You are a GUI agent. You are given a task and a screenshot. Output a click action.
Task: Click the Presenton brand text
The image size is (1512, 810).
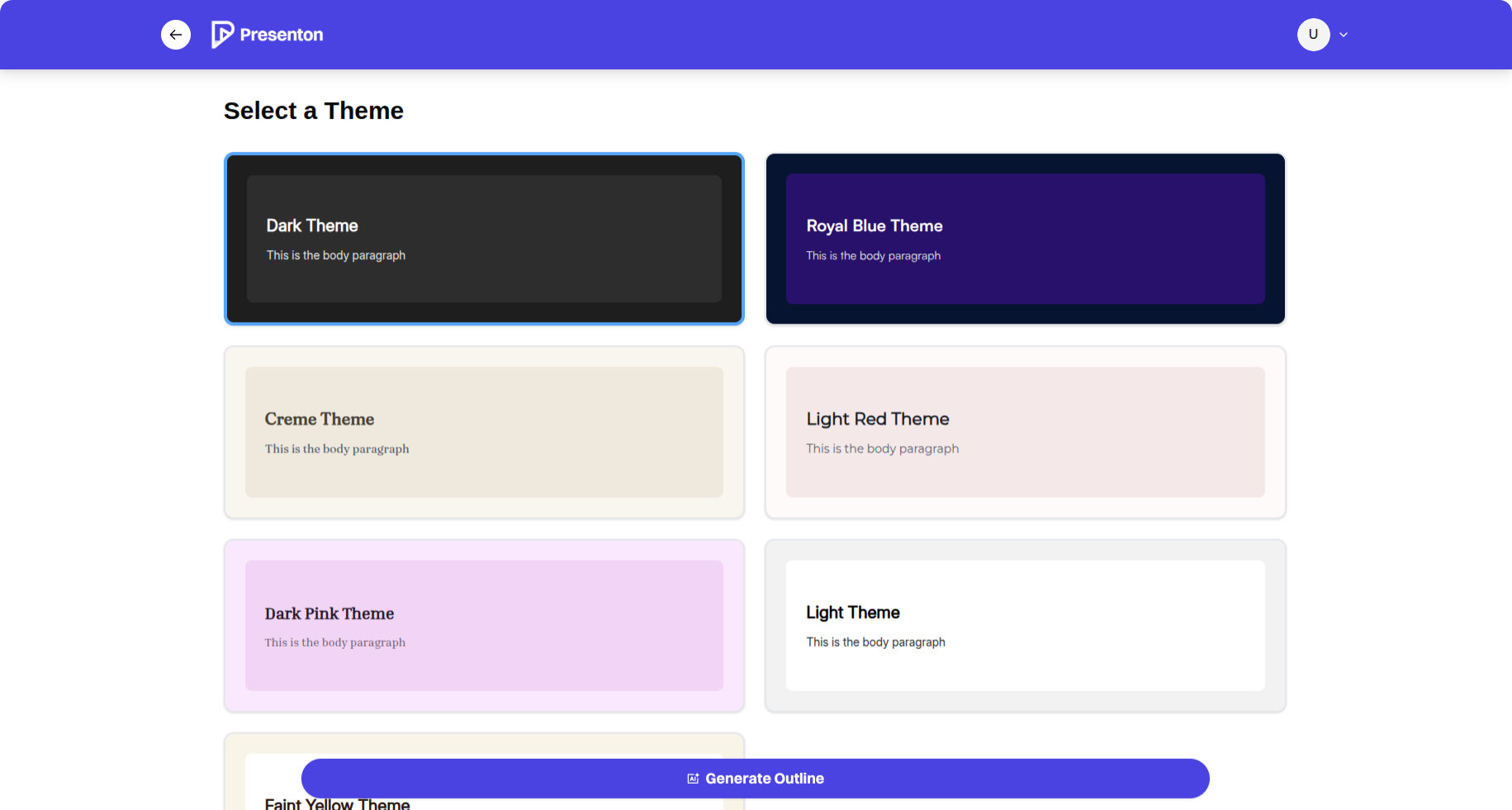[282, 35]
